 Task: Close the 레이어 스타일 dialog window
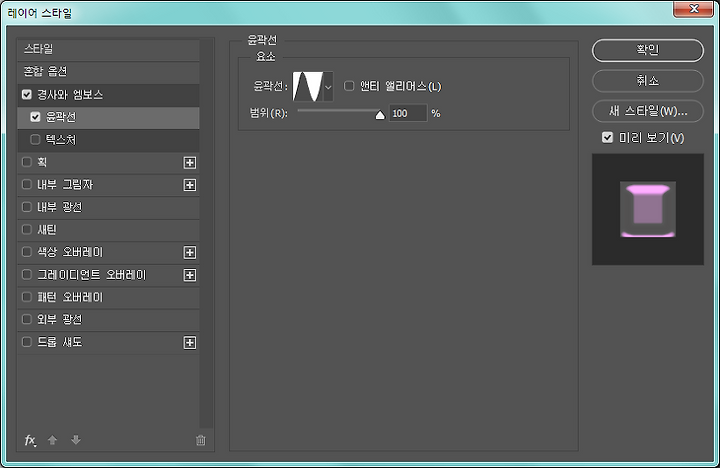tap(693, 9)
